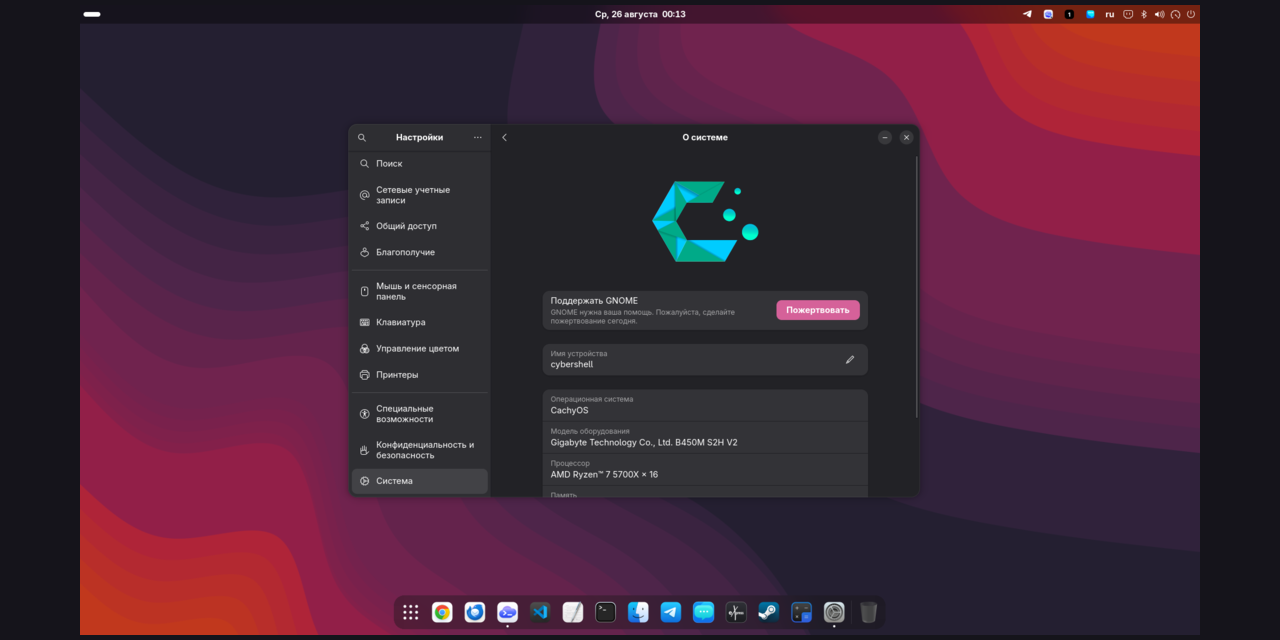This screenshot has width=1280, height=640.
Task: Click the blue square tray icon
Action: coord(1090,14)
